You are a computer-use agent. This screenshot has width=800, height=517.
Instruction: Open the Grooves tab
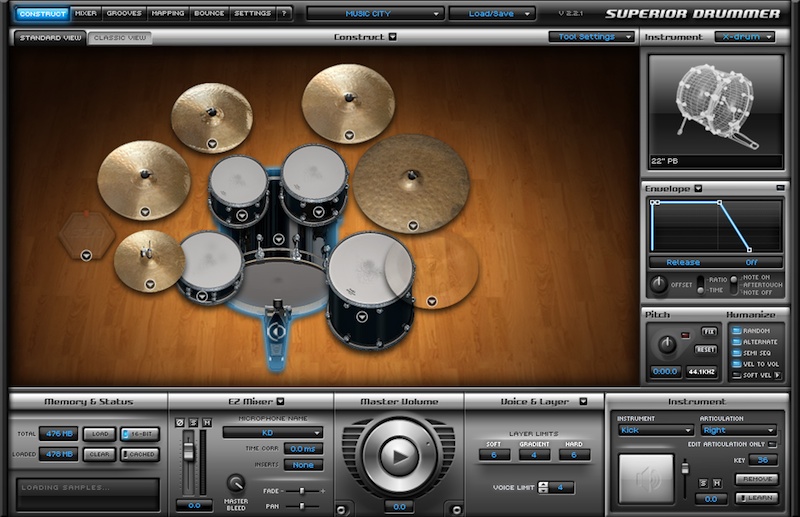(124, 14)
